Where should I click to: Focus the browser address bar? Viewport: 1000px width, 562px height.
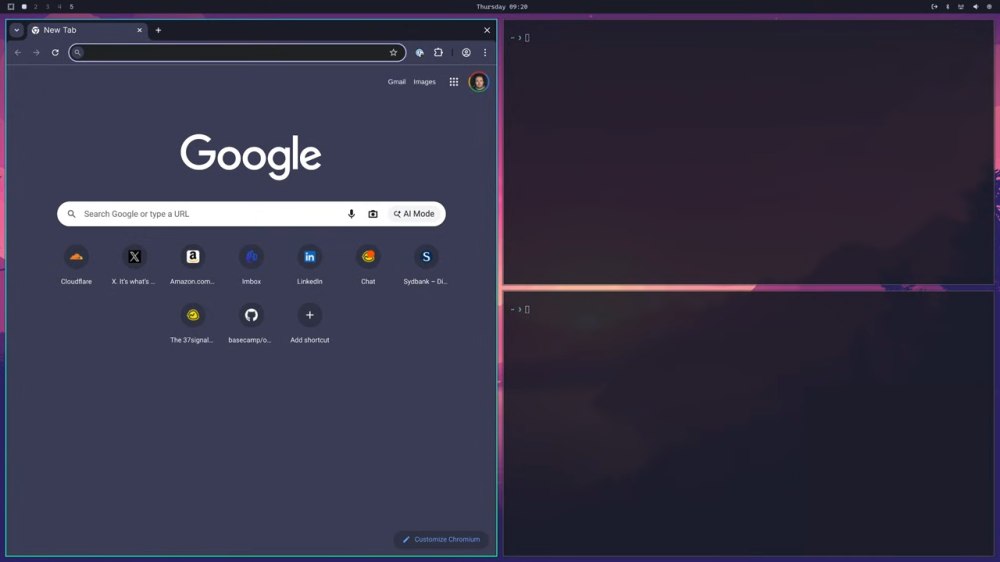[237, 52]
